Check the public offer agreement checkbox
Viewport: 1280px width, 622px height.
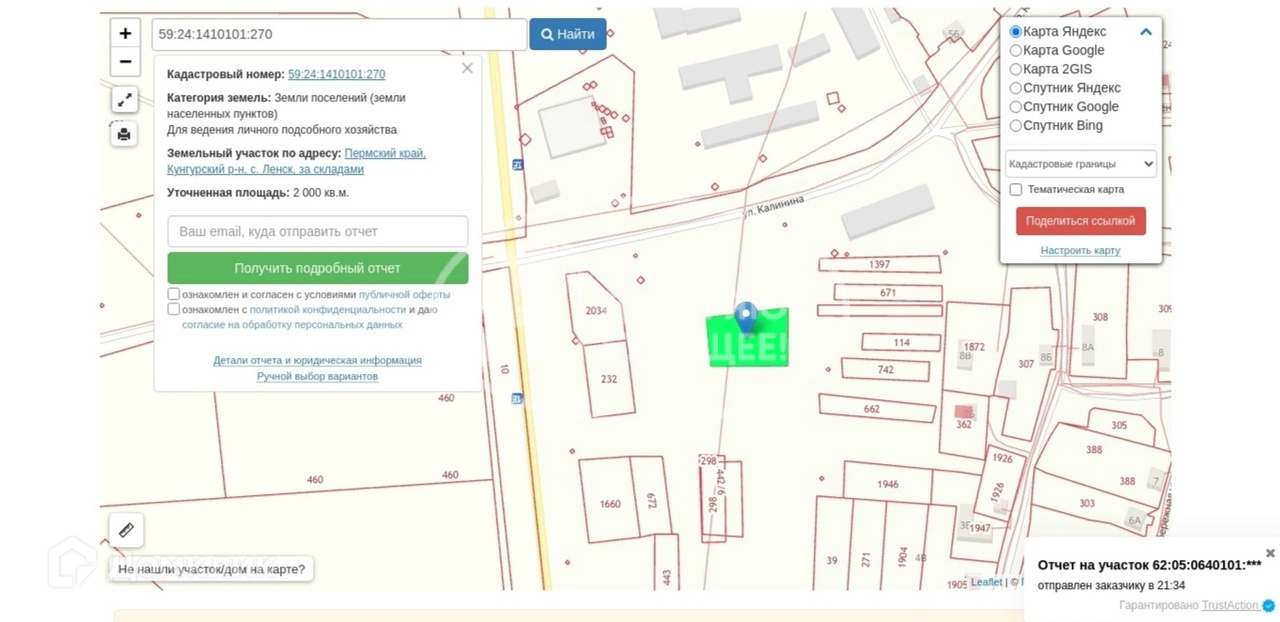point(174,294)
